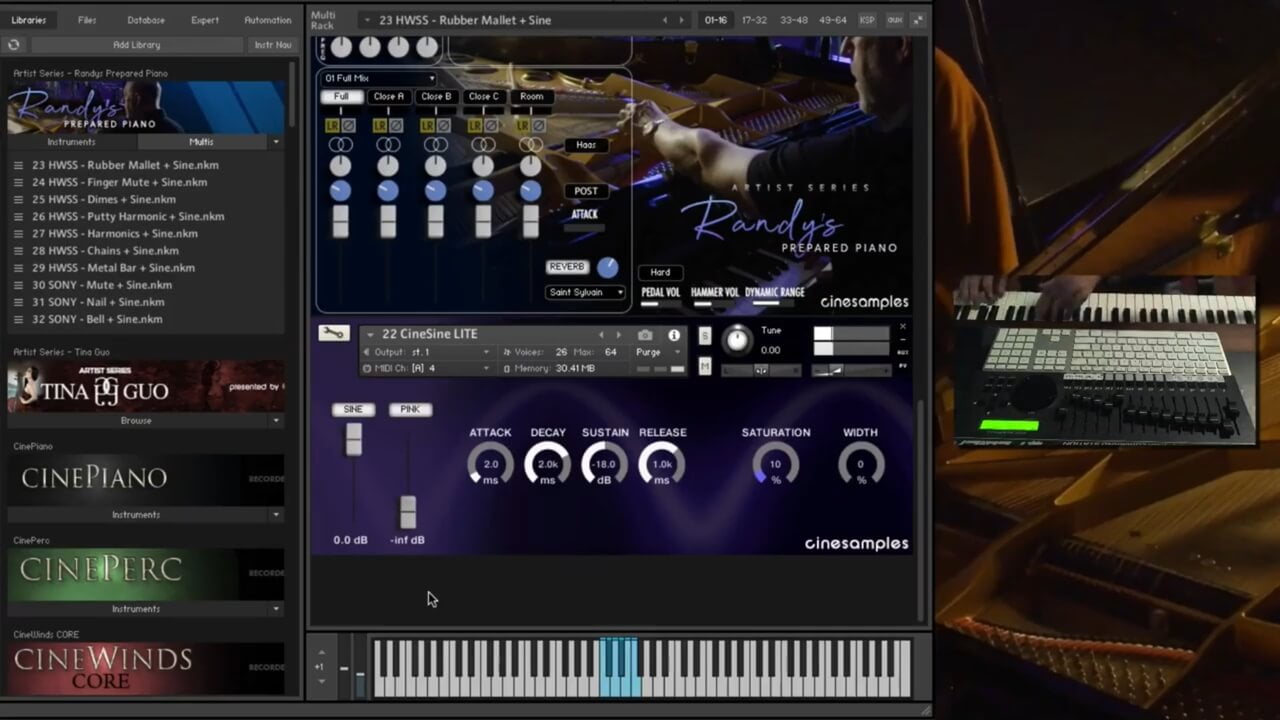Viewport: 1280px width, 720px height.
Task: Click the stereo link rings on the Full channel
Action: [341, 145]
